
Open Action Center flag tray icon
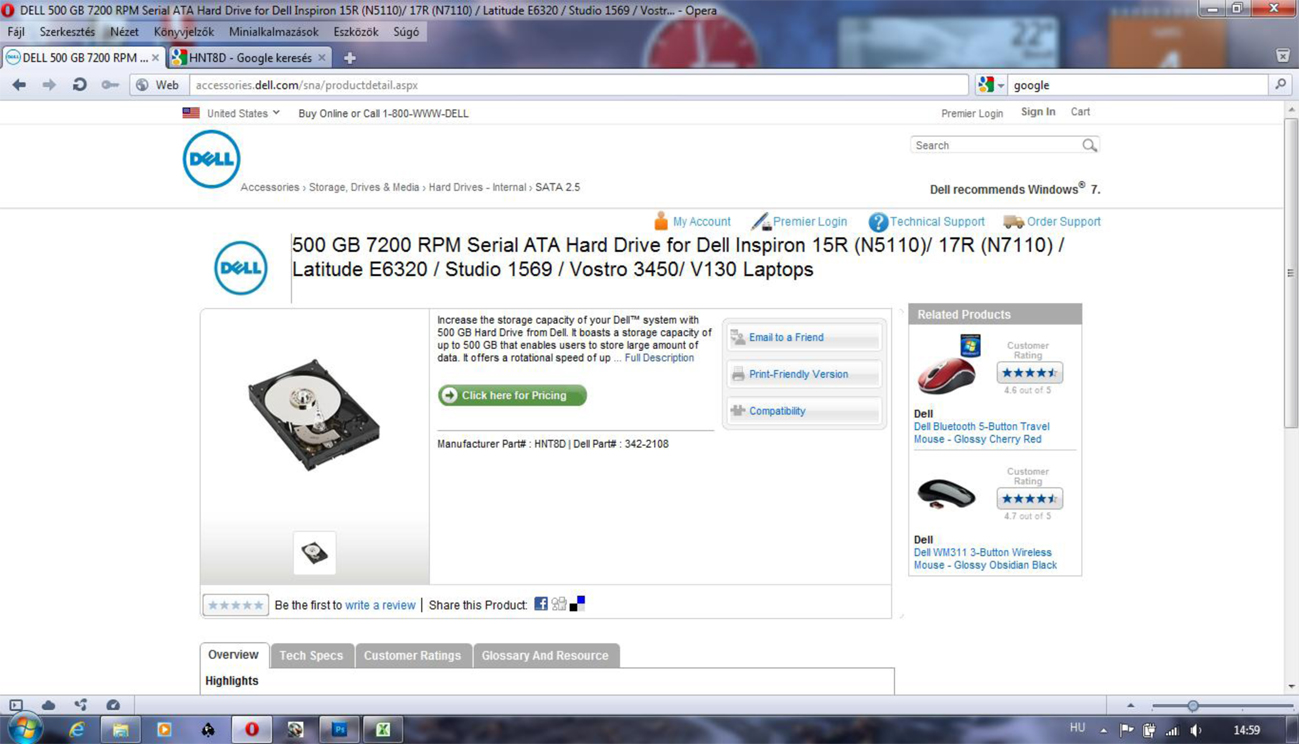1127,731
